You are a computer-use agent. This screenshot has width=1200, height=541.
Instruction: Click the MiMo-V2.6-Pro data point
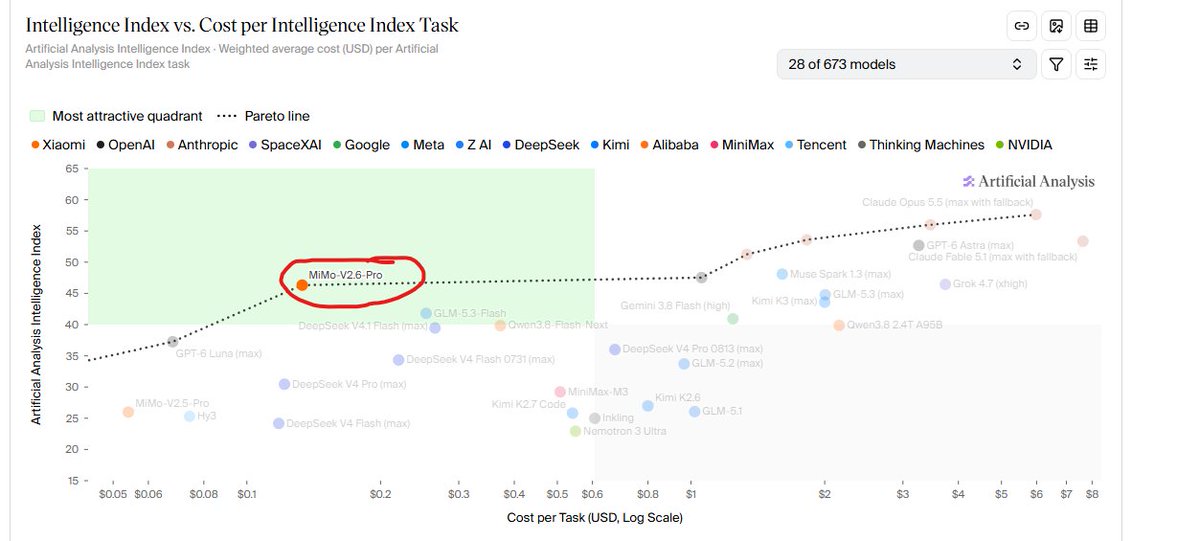(x=302, y=285)
